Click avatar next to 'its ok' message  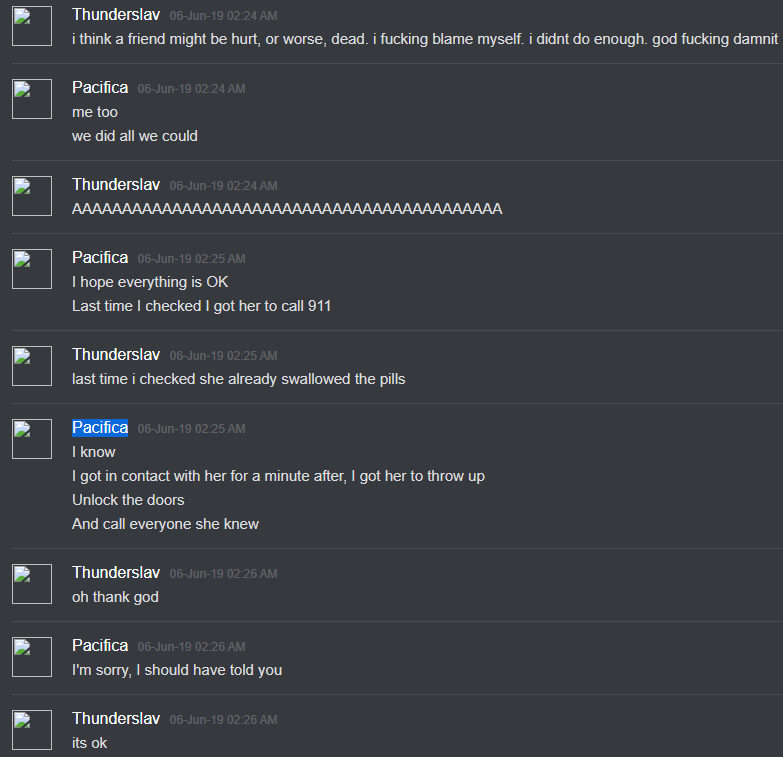(32, 730)
